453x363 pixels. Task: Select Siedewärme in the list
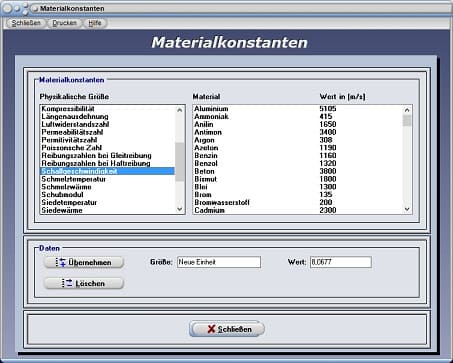[x=107, y=210]
